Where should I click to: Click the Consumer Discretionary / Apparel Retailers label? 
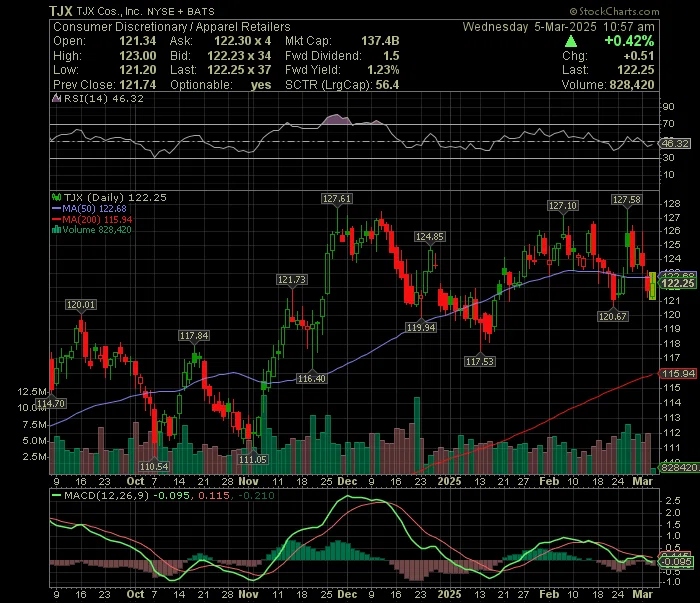tap(172, 27)
